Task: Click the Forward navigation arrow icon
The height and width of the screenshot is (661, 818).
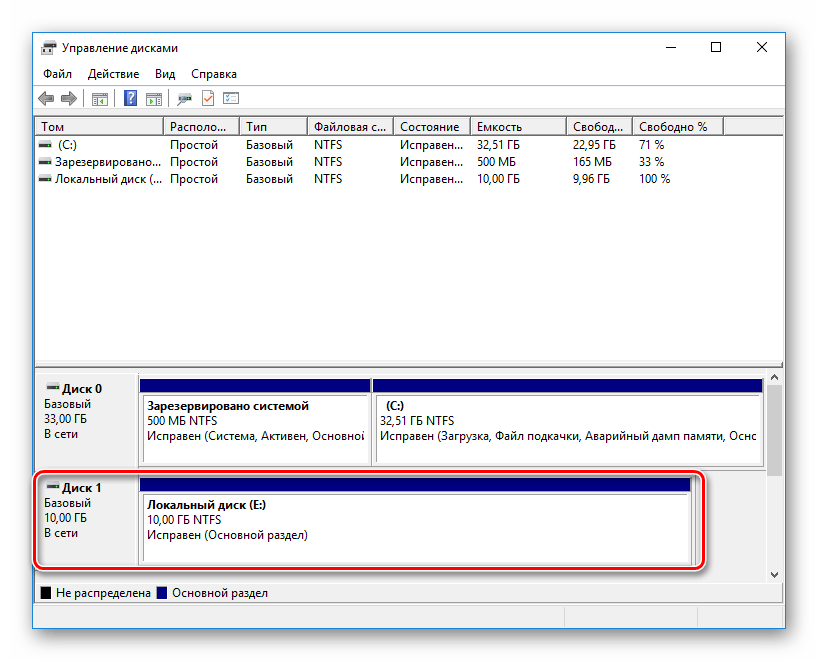Action: [68, 98]
